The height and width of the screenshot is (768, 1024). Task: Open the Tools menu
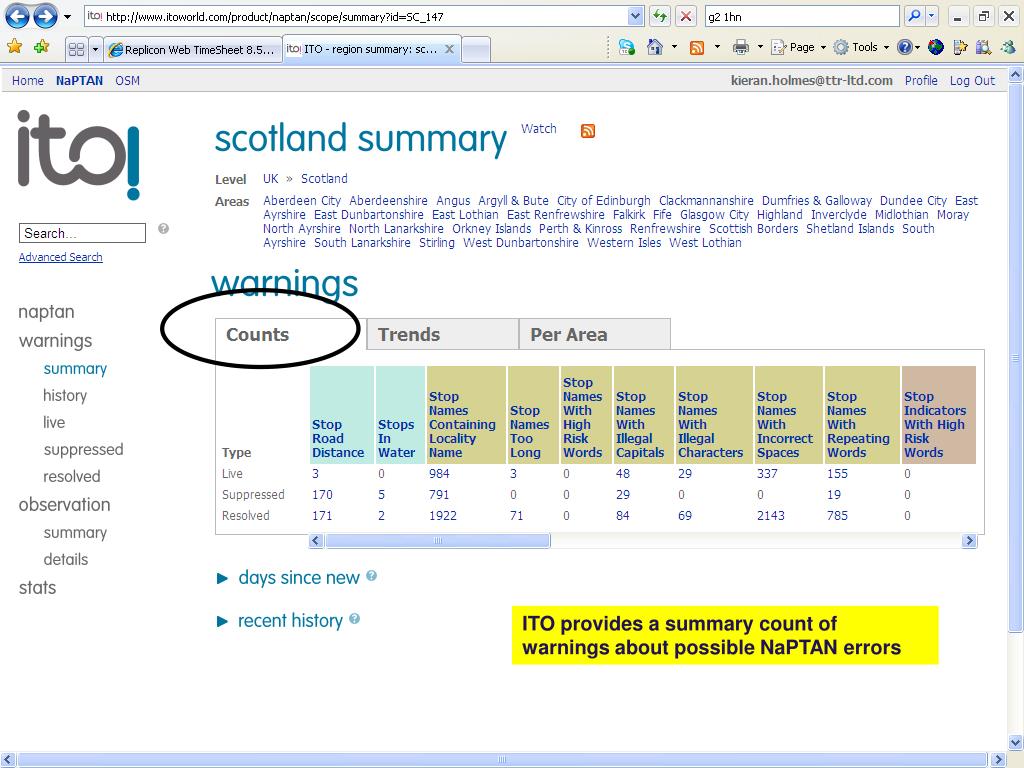[x=861, y=47]
